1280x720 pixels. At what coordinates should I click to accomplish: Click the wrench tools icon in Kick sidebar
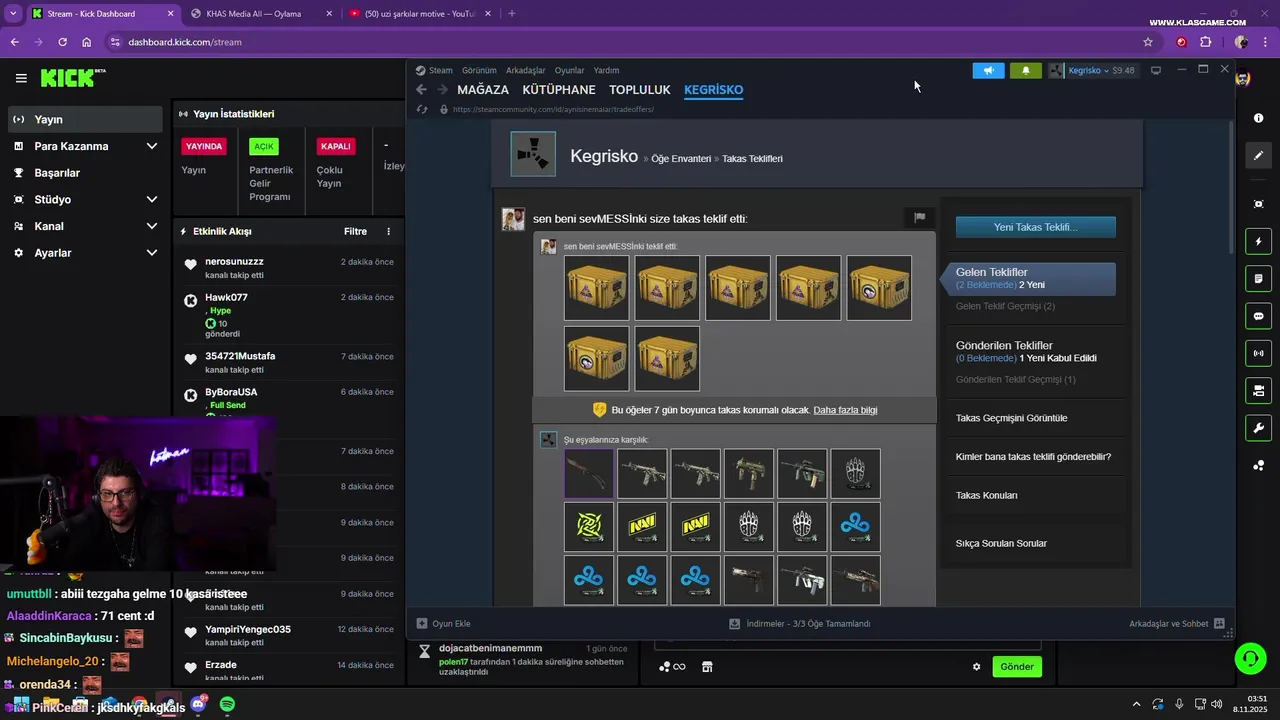pyautogui.click(x=1258, y=428)
